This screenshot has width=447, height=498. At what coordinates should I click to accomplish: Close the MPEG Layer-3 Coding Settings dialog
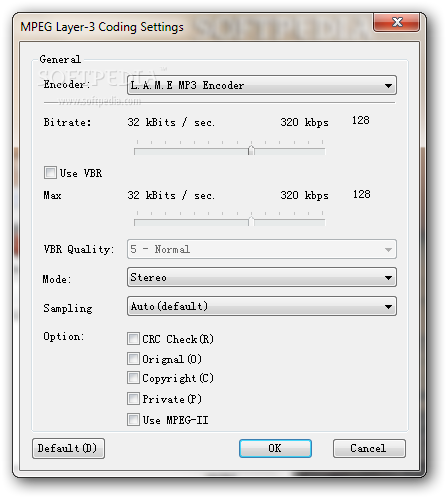click(x=396, y=23)
